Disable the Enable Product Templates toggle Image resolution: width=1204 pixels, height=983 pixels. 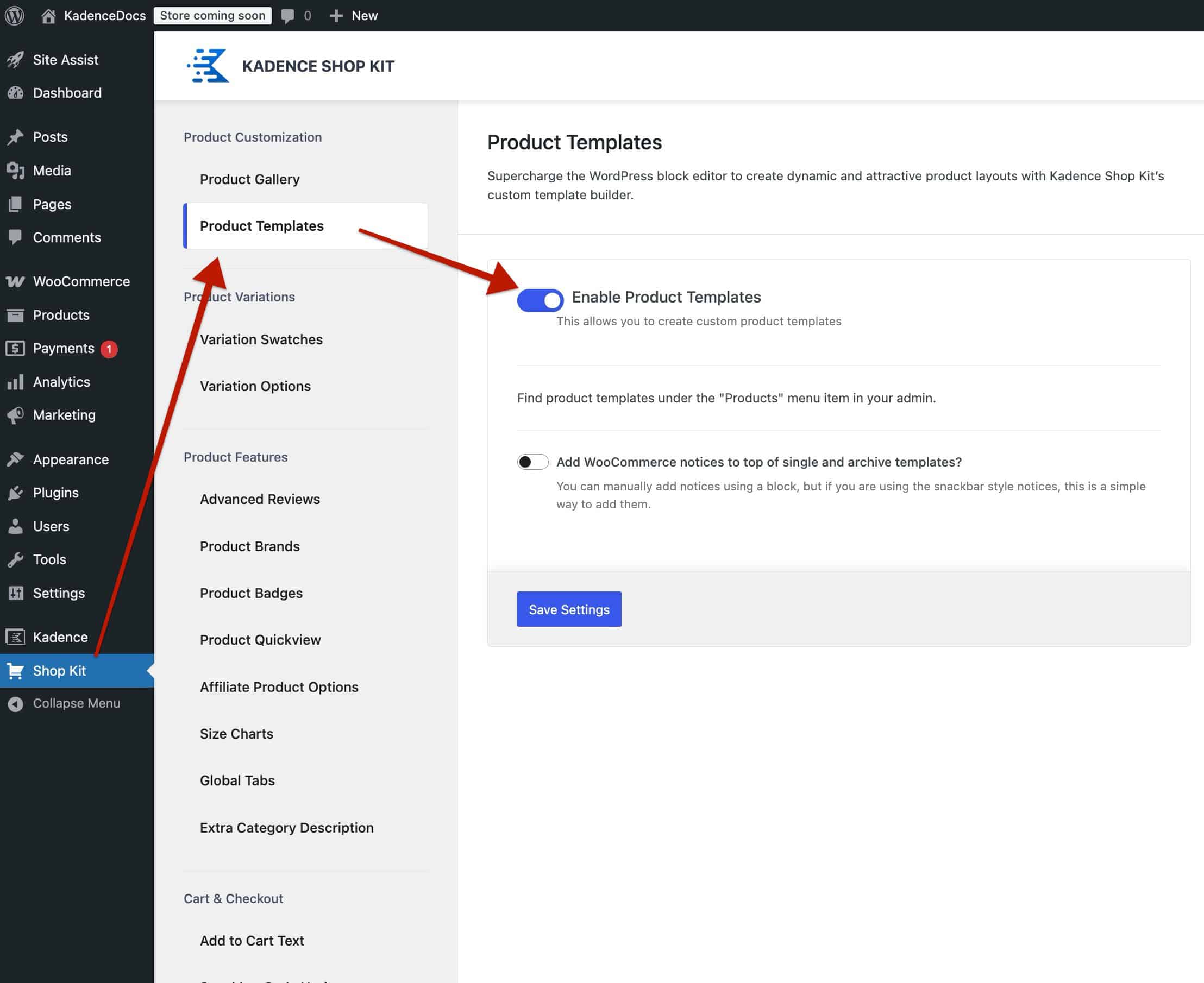pos(540,300)
